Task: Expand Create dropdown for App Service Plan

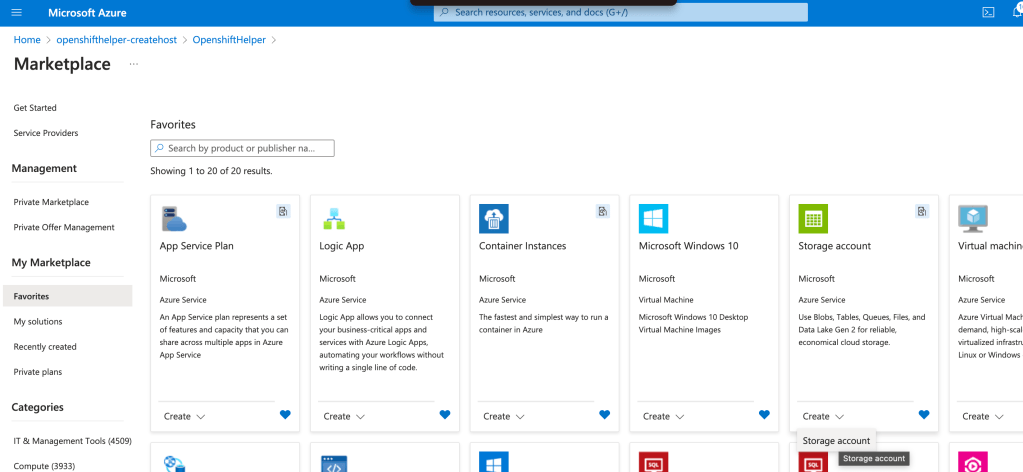Action: coord(185,417)
